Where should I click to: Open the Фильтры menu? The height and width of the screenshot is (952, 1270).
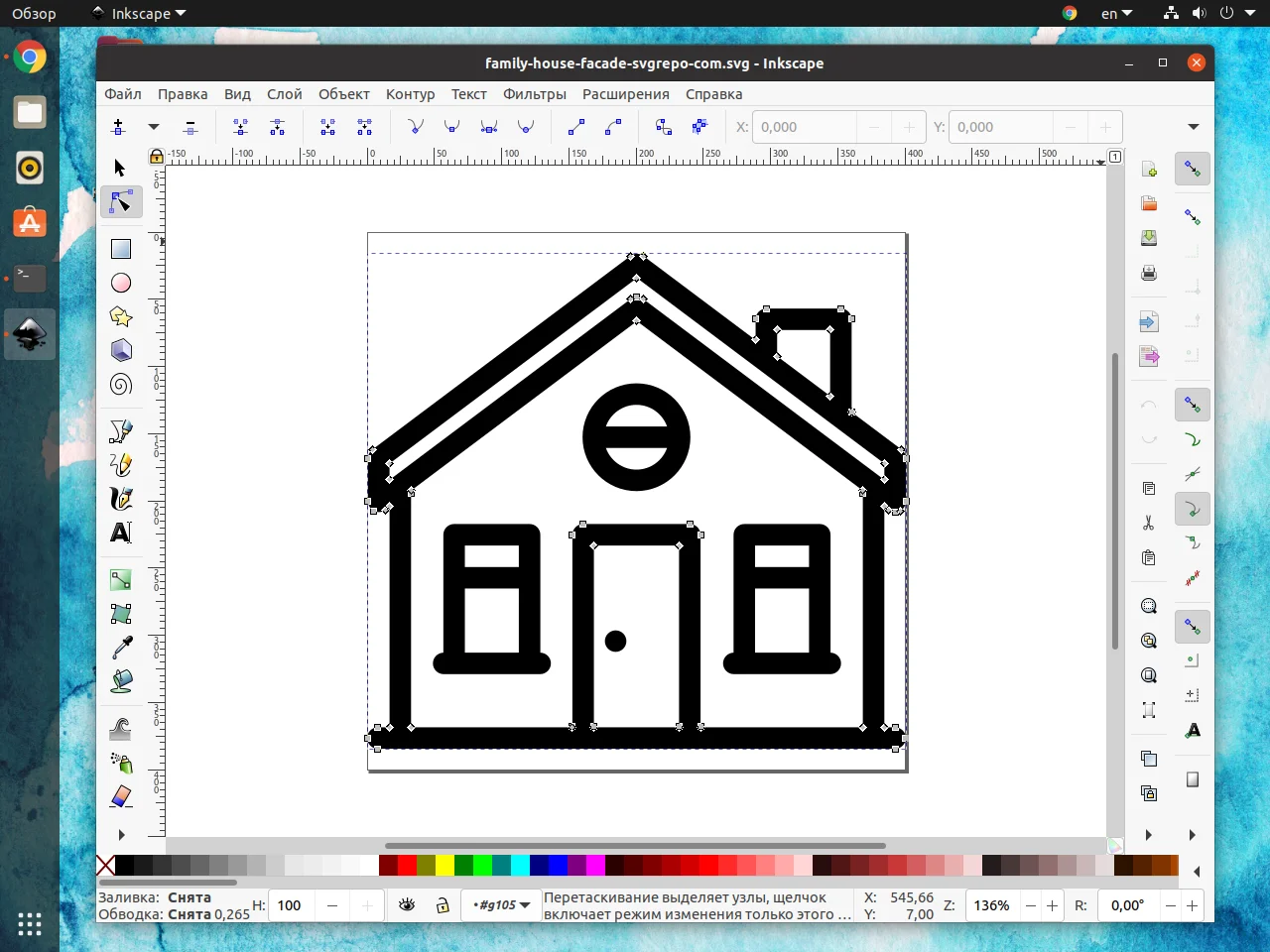click(535, 94)
